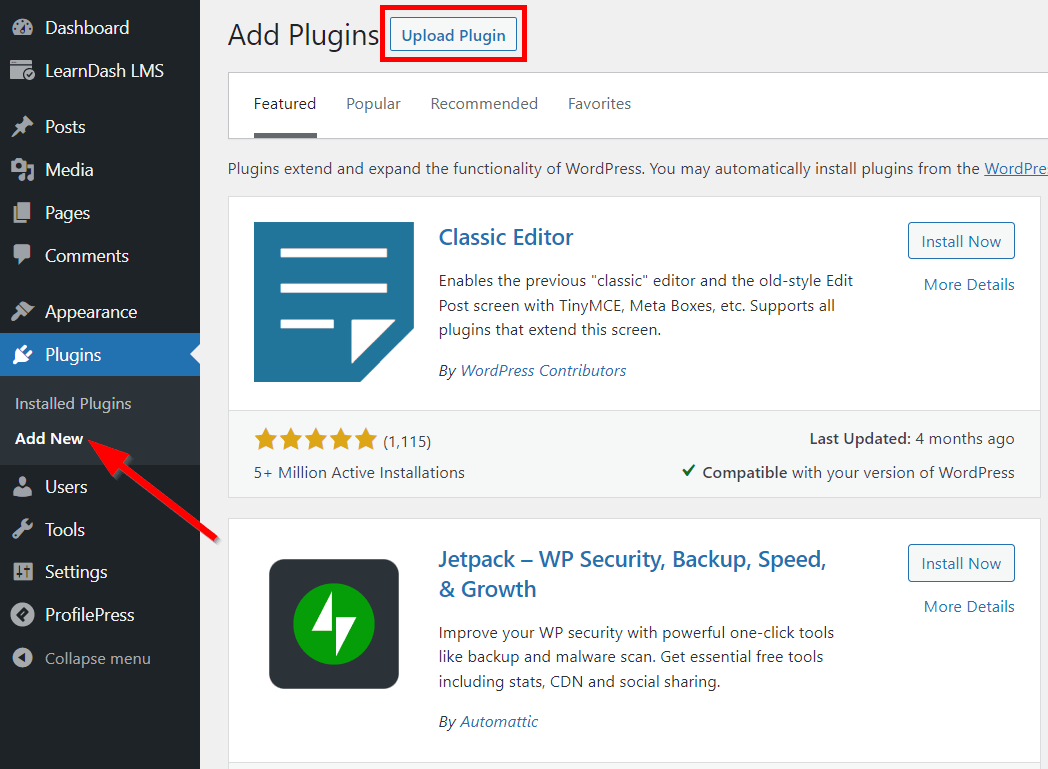Click the Media icon in sidebar
The width and height of the screenshot is (1048, 769).
pos(22,170)
